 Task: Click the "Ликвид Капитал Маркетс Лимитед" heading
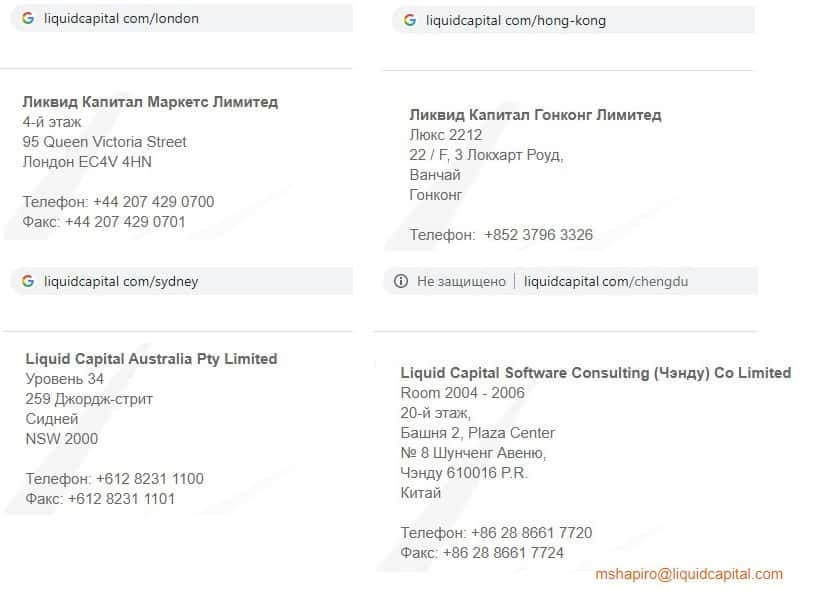[x=150, y=102]
